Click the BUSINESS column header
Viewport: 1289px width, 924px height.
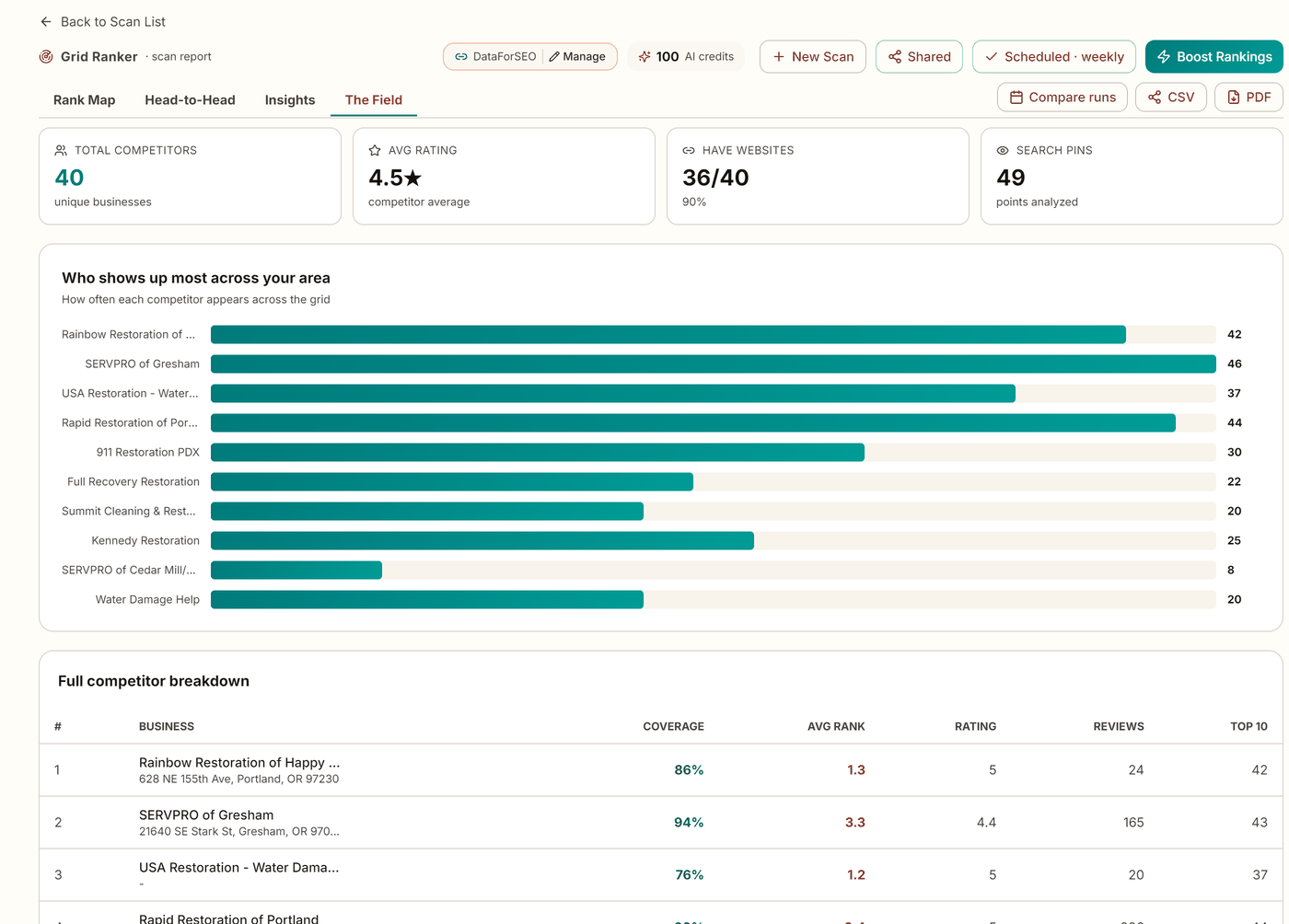tap(167, 727)
